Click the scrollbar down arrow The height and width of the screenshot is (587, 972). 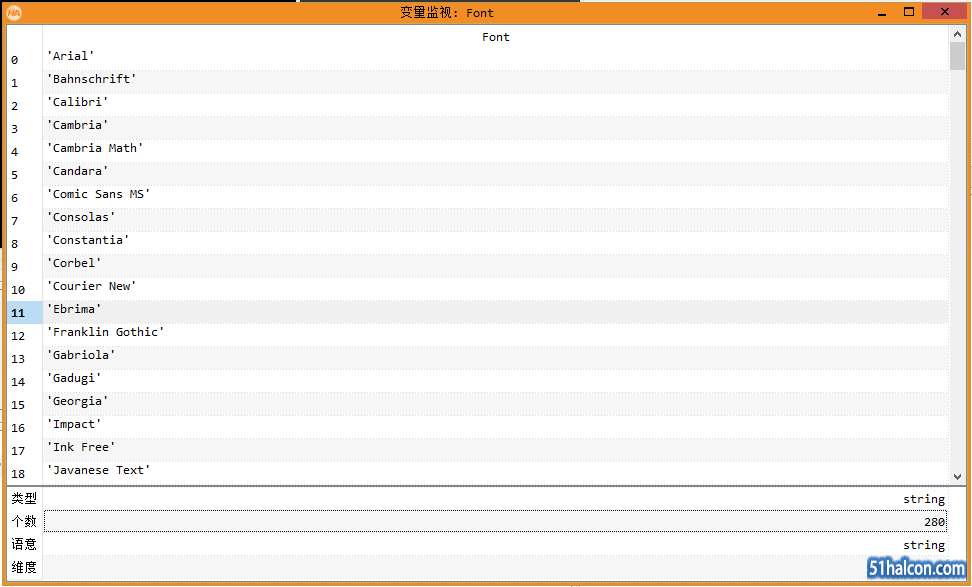coord(957,477)
